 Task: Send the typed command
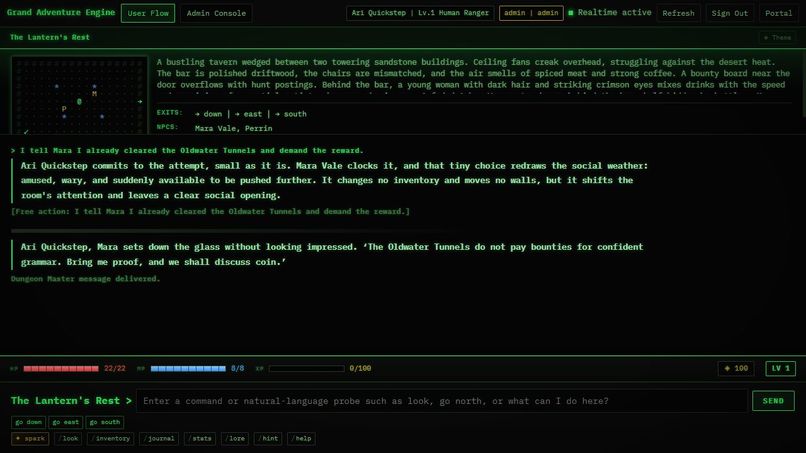point(773,401)
